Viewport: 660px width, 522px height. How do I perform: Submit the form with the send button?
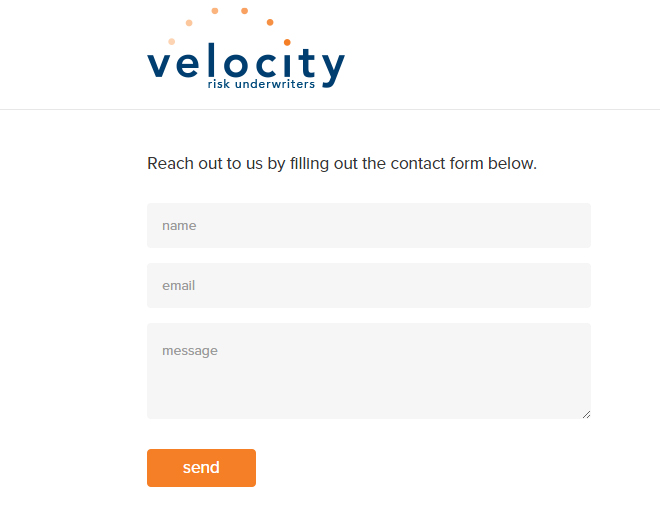point(201,468)
